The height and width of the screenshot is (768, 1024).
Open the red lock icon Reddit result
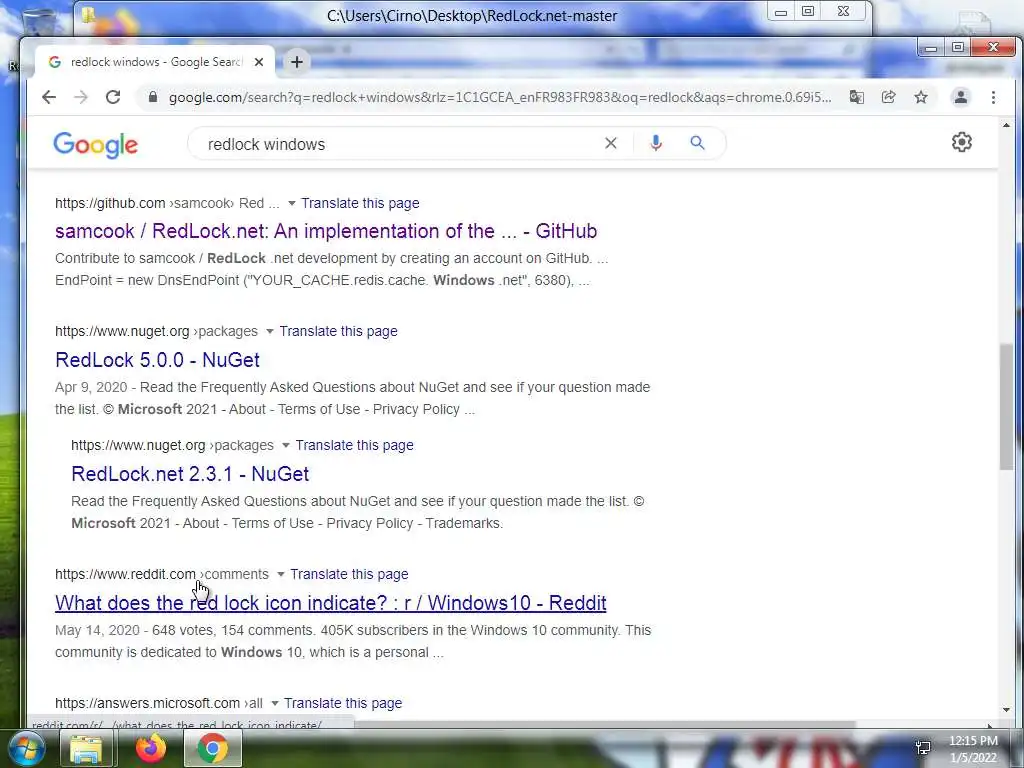(330, 603)
